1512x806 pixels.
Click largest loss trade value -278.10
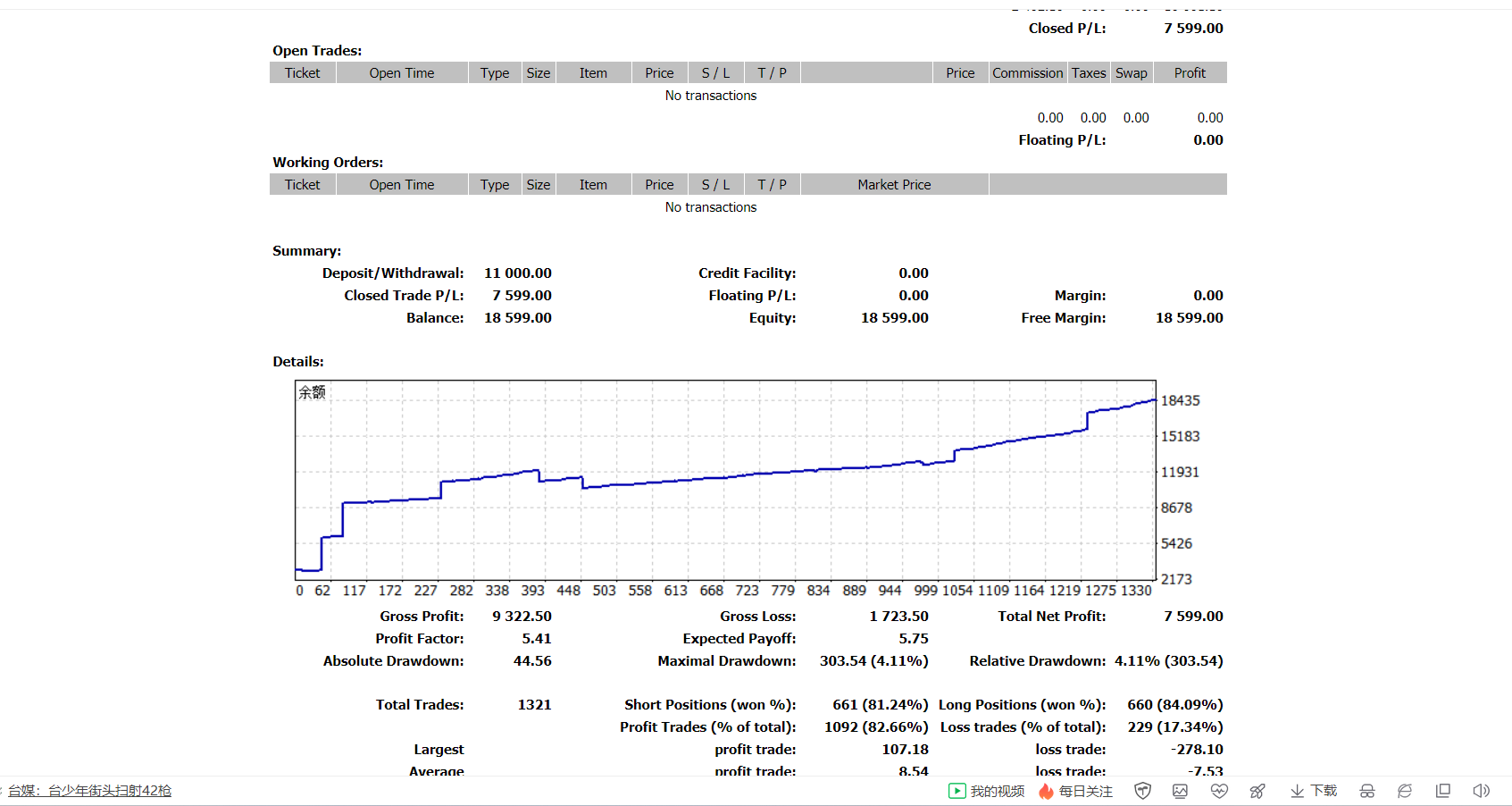(1198, 750)
